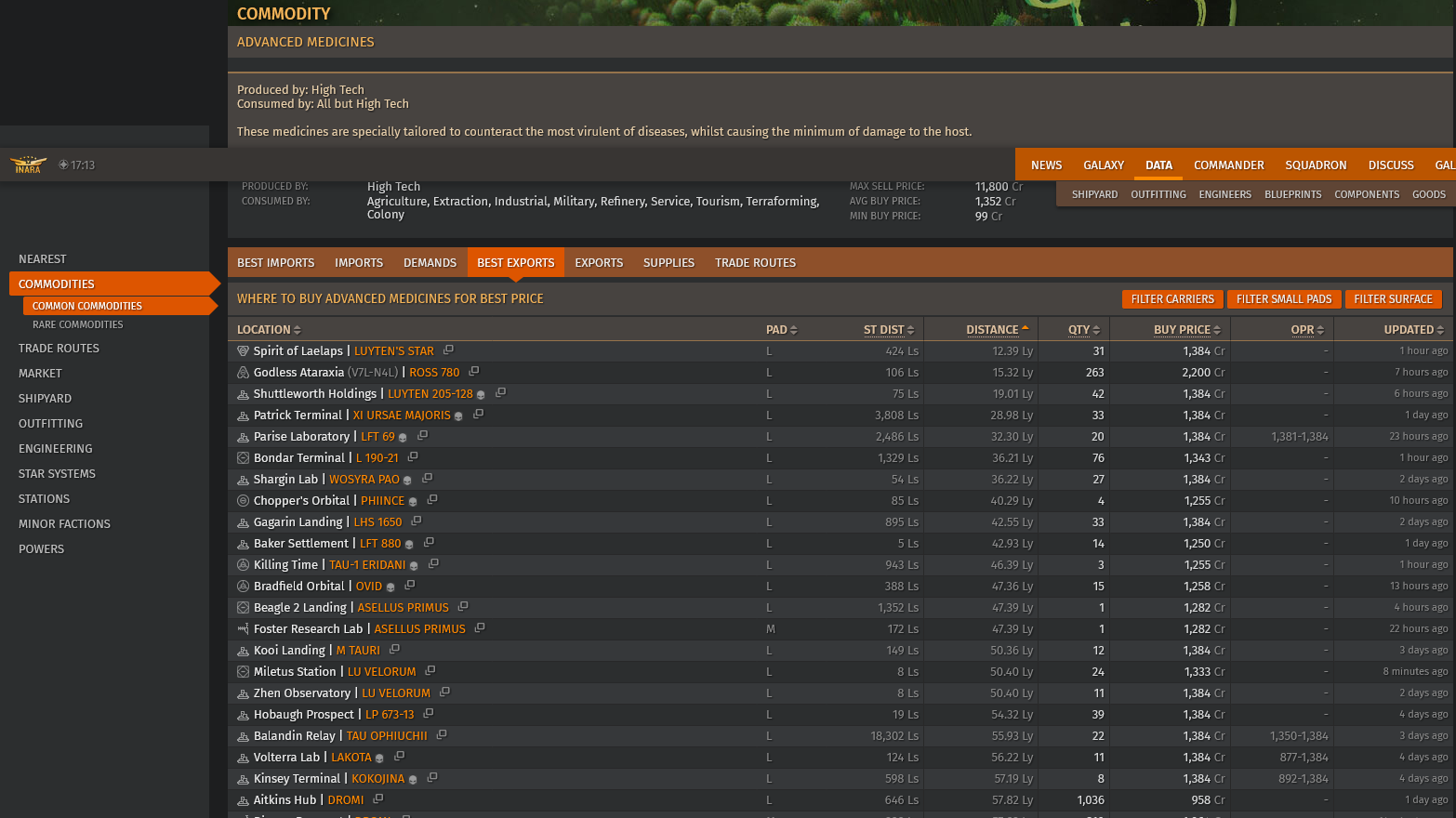
Task: Click the copy icon next to Dromi
Action: pos(378,799)
